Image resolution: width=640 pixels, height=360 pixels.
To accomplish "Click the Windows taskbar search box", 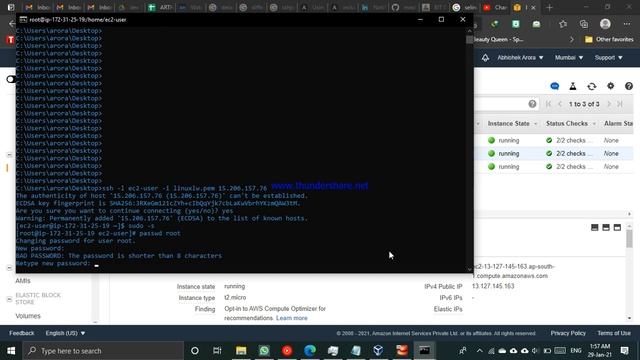I will tap(103, 351).
